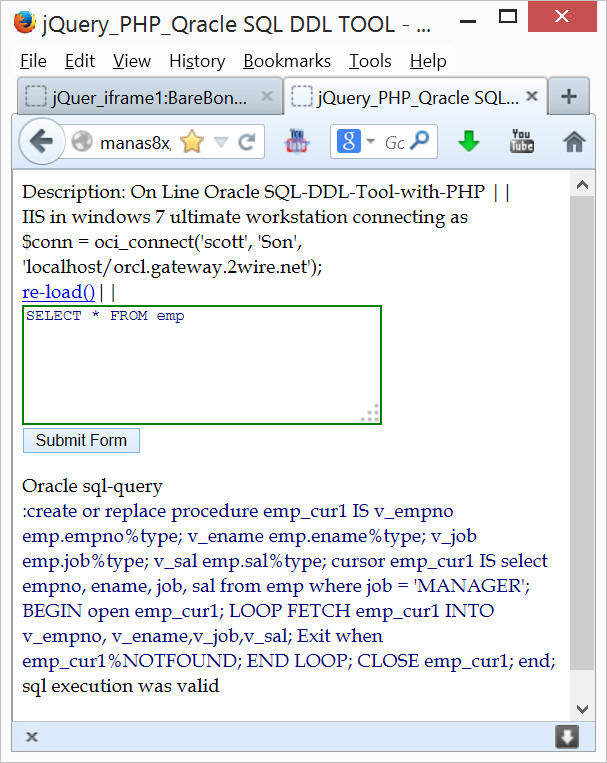This screenshot has height=763, width=607.
Task: Click the browser back arrow button
Action: click(41, 142)
